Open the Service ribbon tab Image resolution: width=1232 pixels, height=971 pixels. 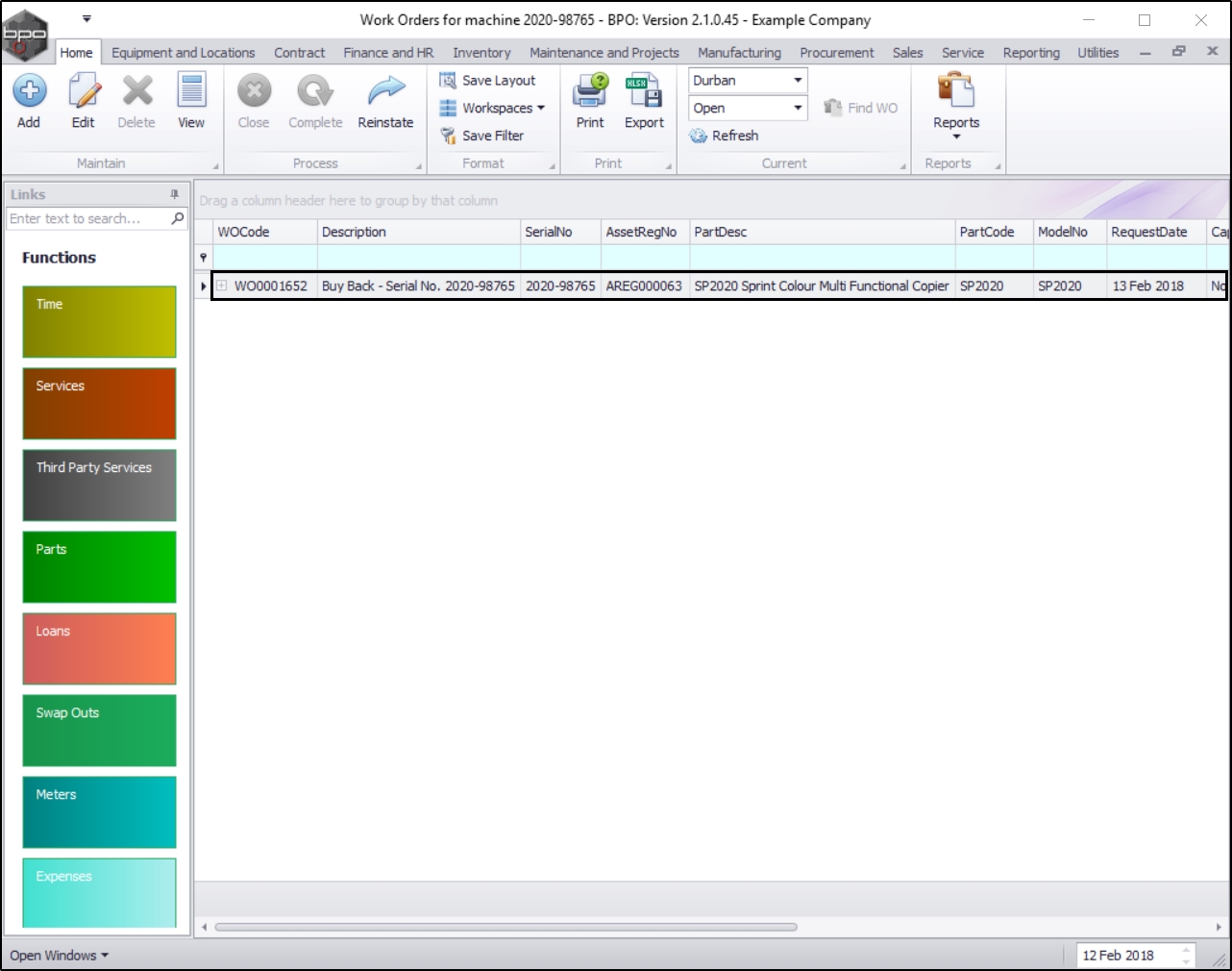(x=963, y=53)
